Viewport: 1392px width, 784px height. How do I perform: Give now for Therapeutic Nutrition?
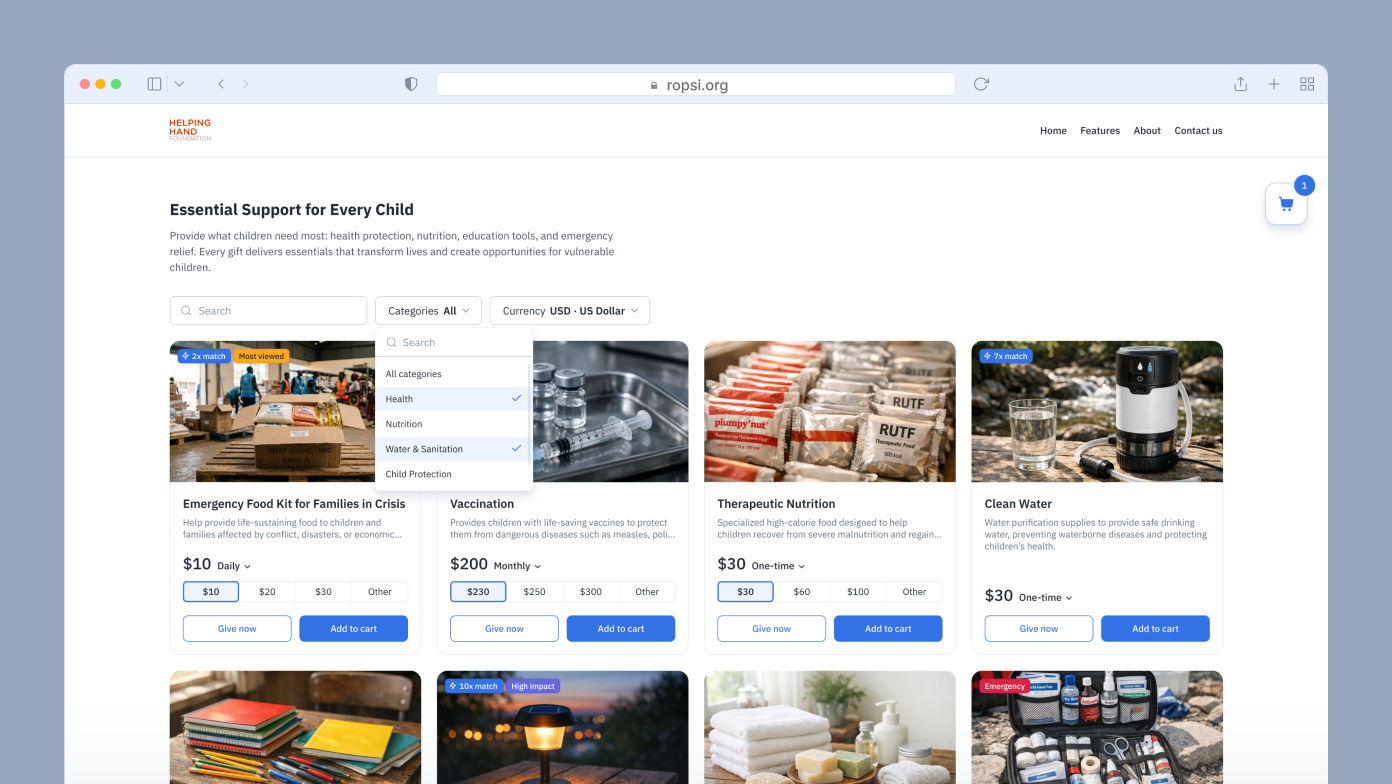771,629
